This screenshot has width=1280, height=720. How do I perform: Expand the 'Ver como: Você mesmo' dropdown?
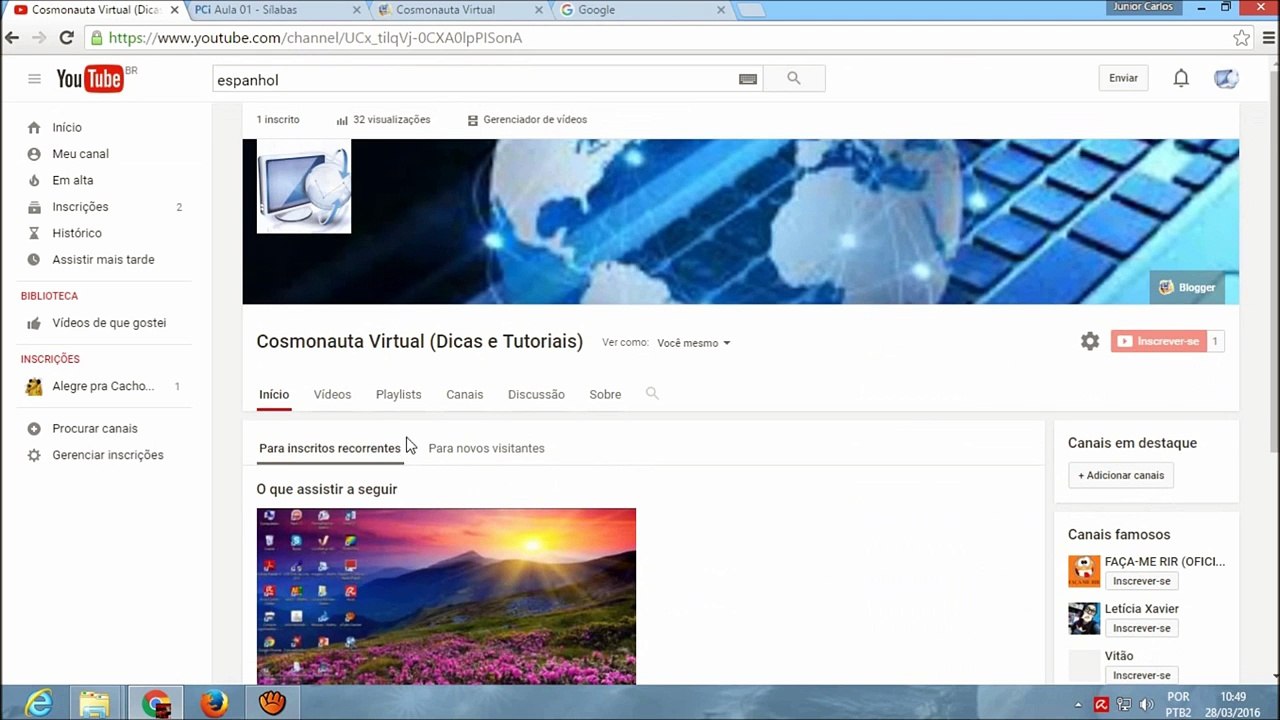pyautogui.click(x=694, y=343)
